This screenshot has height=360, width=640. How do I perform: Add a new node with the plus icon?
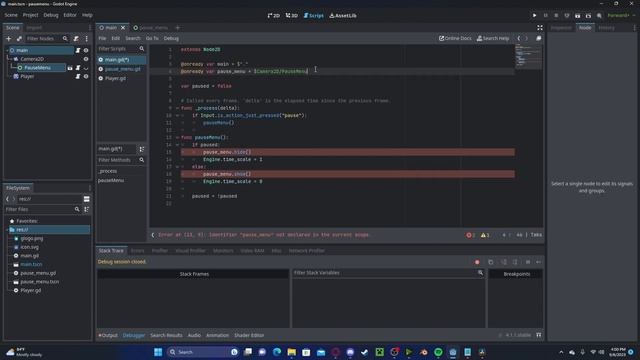(9, 38)
